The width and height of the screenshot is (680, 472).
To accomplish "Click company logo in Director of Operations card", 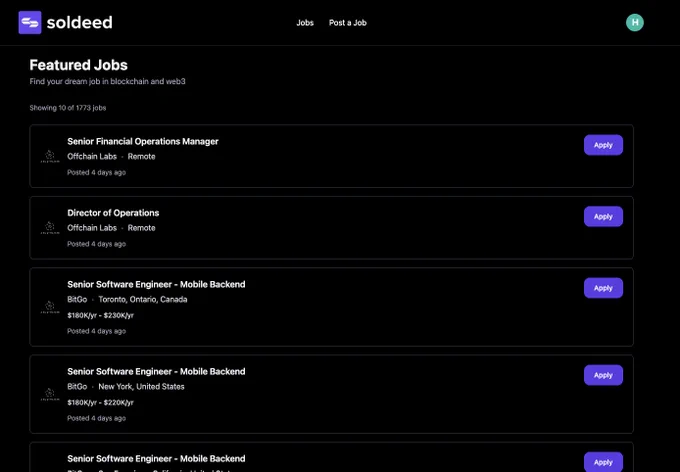I will click(x=50, y=228).
